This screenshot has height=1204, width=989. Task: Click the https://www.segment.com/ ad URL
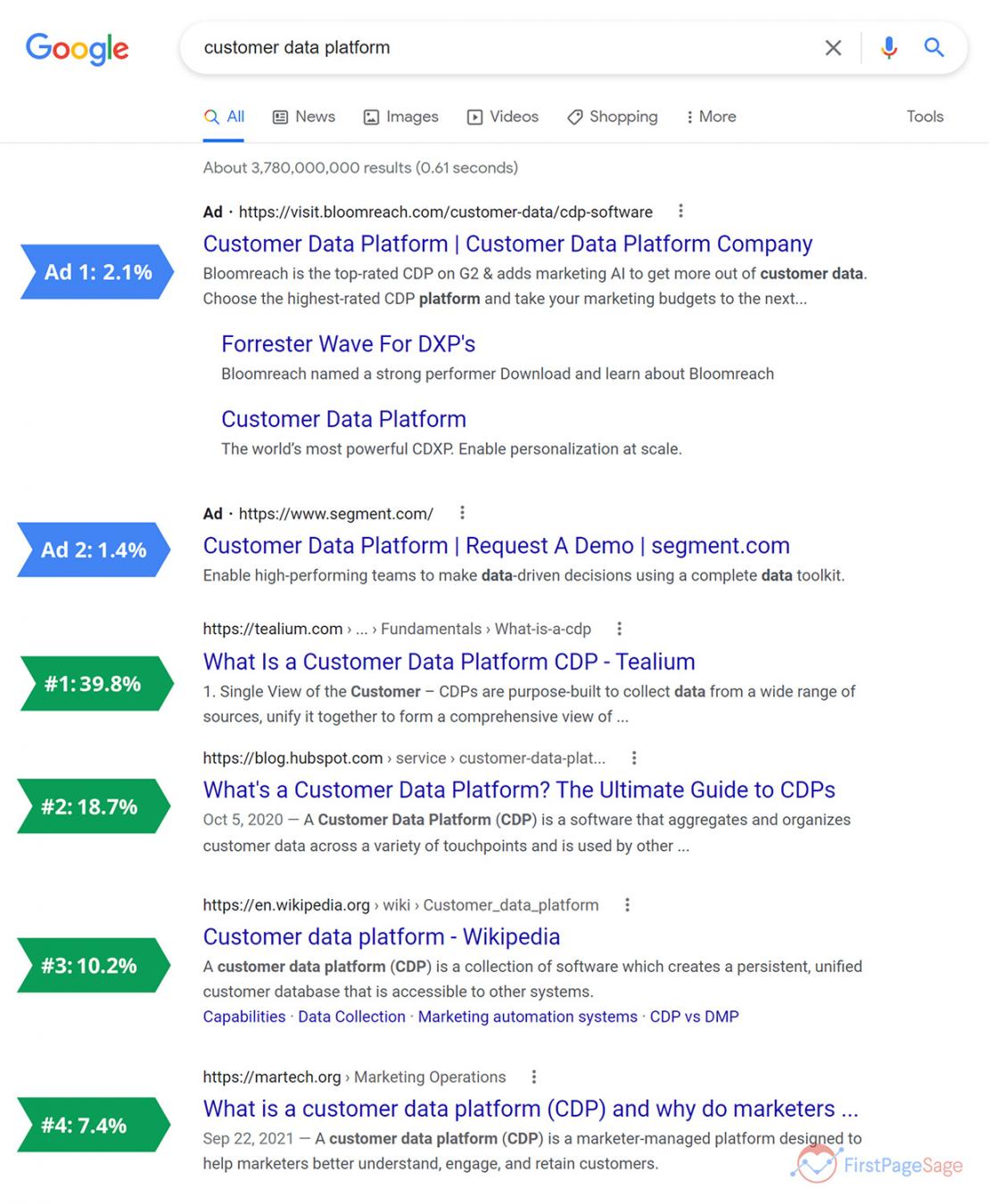point(335,514)
